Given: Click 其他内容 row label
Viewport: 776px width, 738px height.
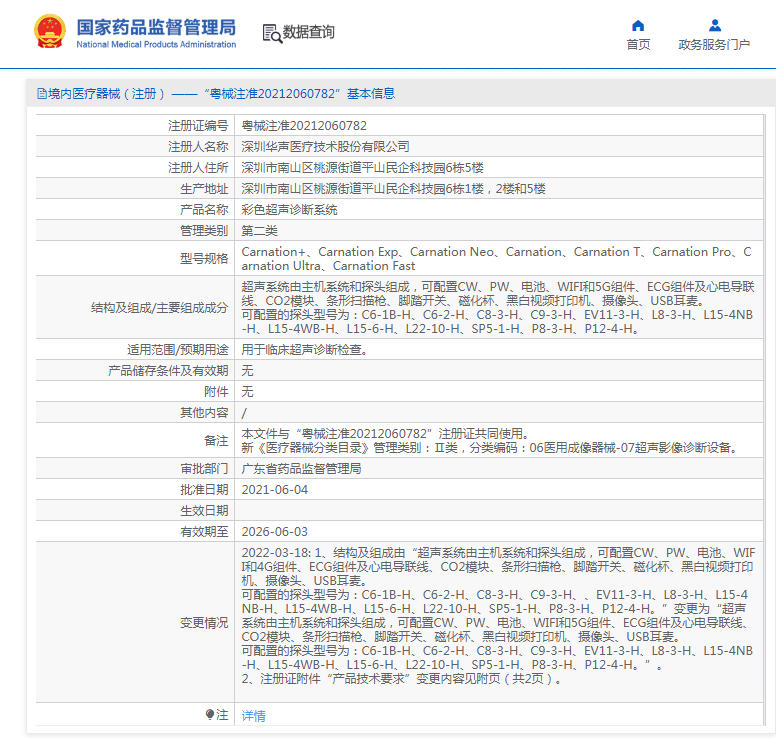Looking at the screenshot, I should (204, 413).
